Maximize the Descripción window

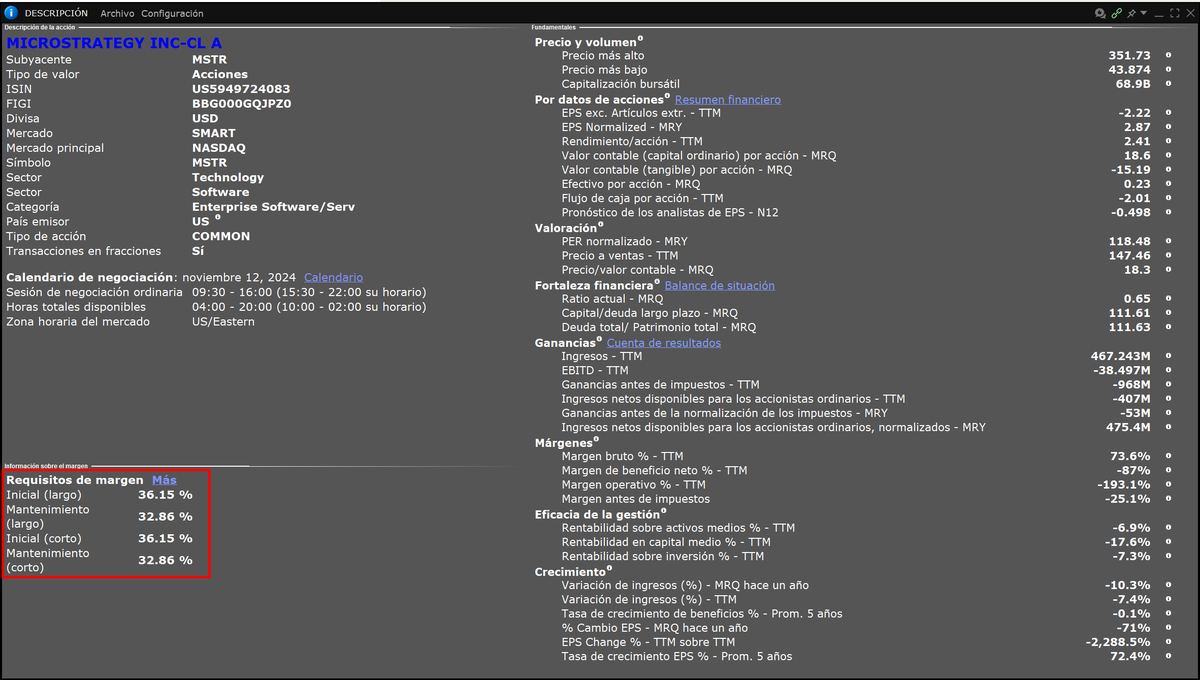point(1174,13)
